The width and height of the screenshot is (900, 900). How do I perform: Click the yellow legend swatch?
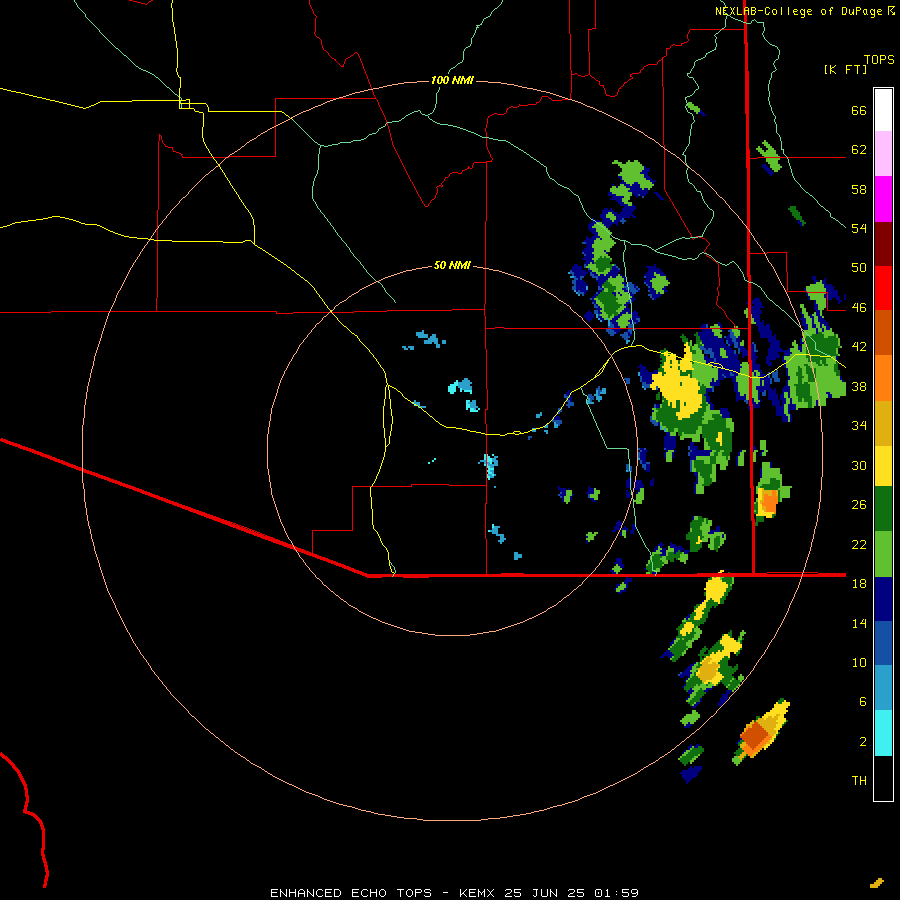pyautogui.click(x=883, y=465)
